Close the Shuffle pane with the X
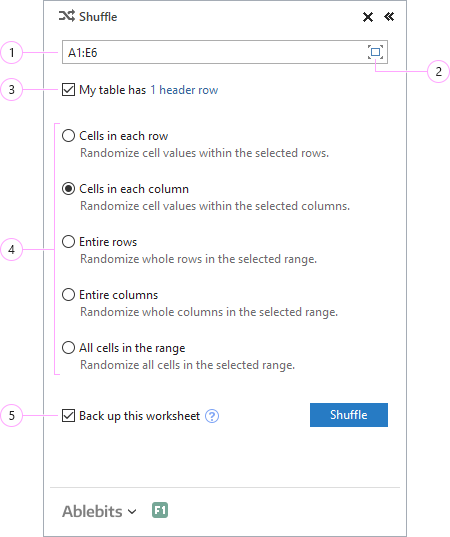Screen dimensions: 450x537 368,17
